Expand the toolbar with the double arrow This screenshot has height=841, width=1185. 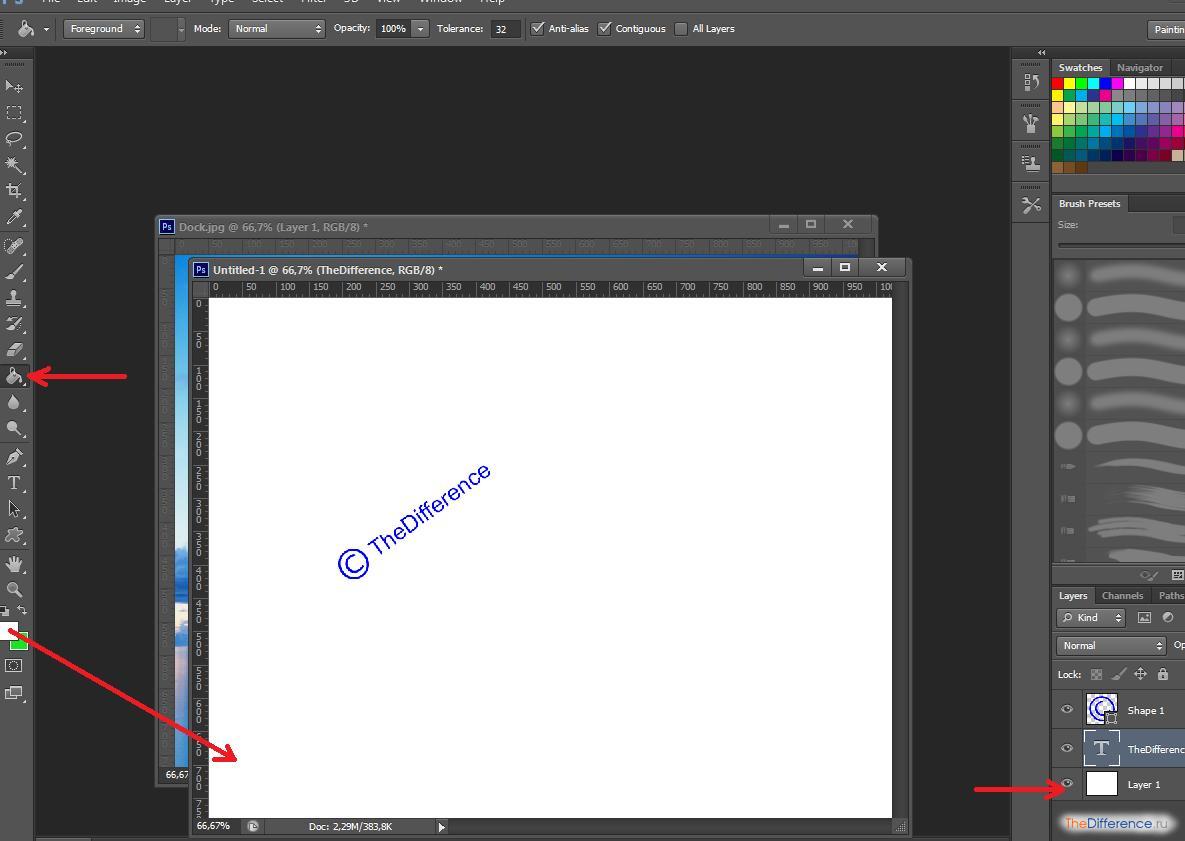[4, 52]
